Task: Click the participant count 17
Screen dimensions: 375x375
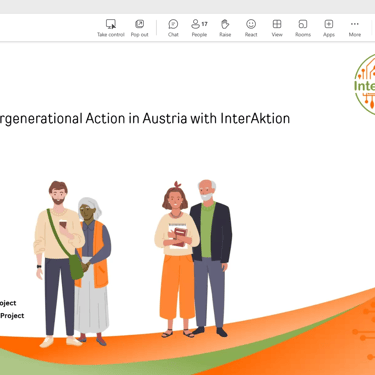Action: [x=204, y=24]
